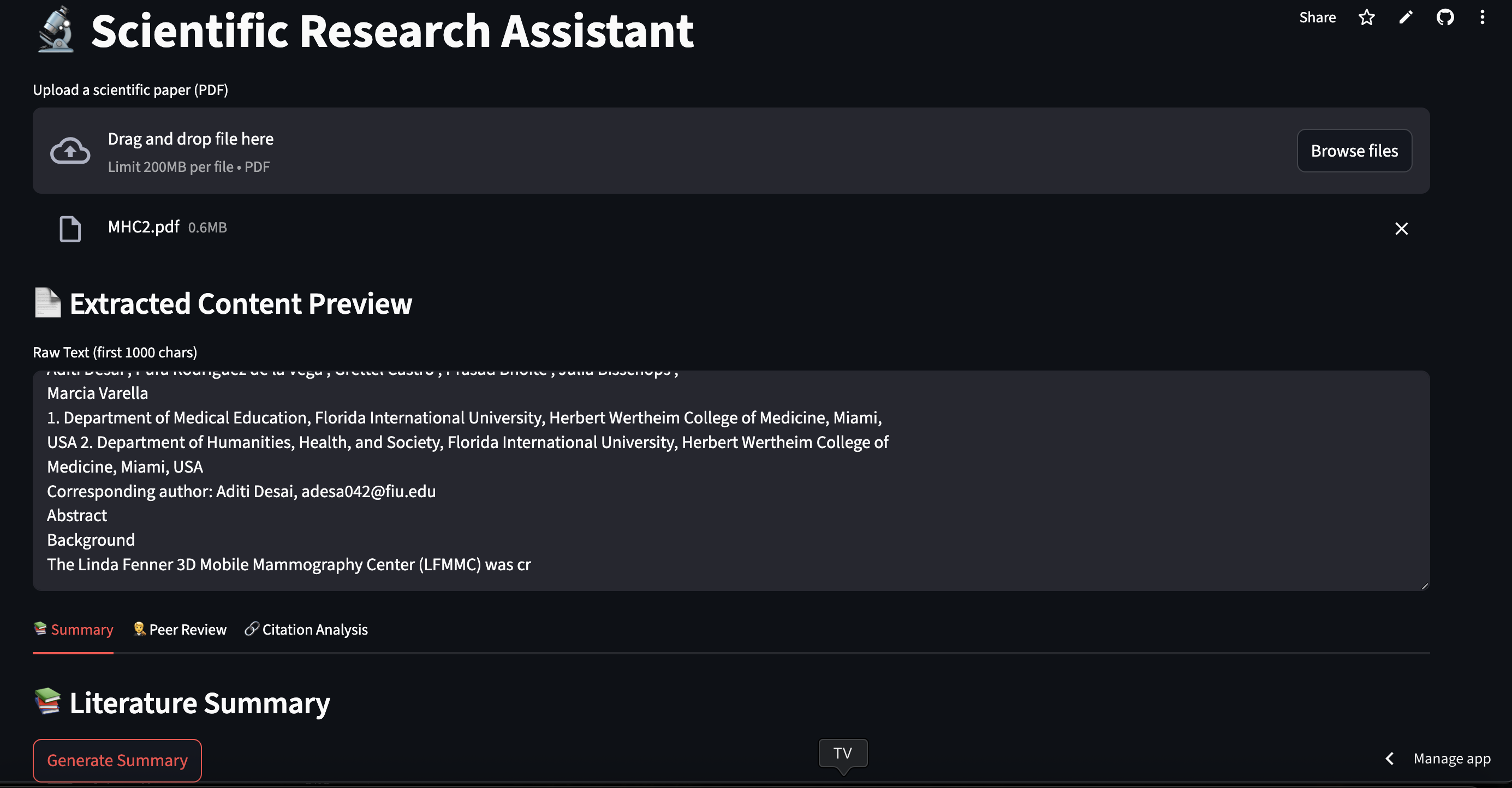
Task: Switch to the Citation Analysis tab
Action: (306, 630)
